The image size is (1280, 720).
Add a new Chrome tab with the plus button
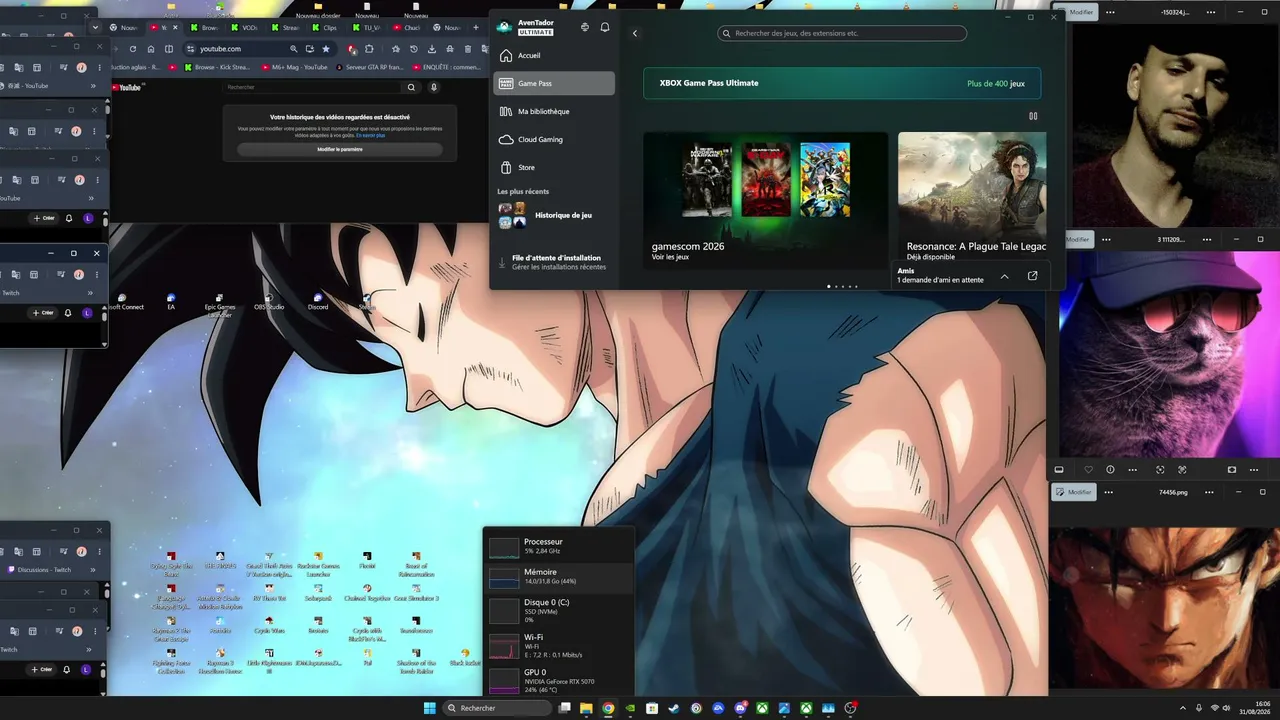[x=476, y=27]
